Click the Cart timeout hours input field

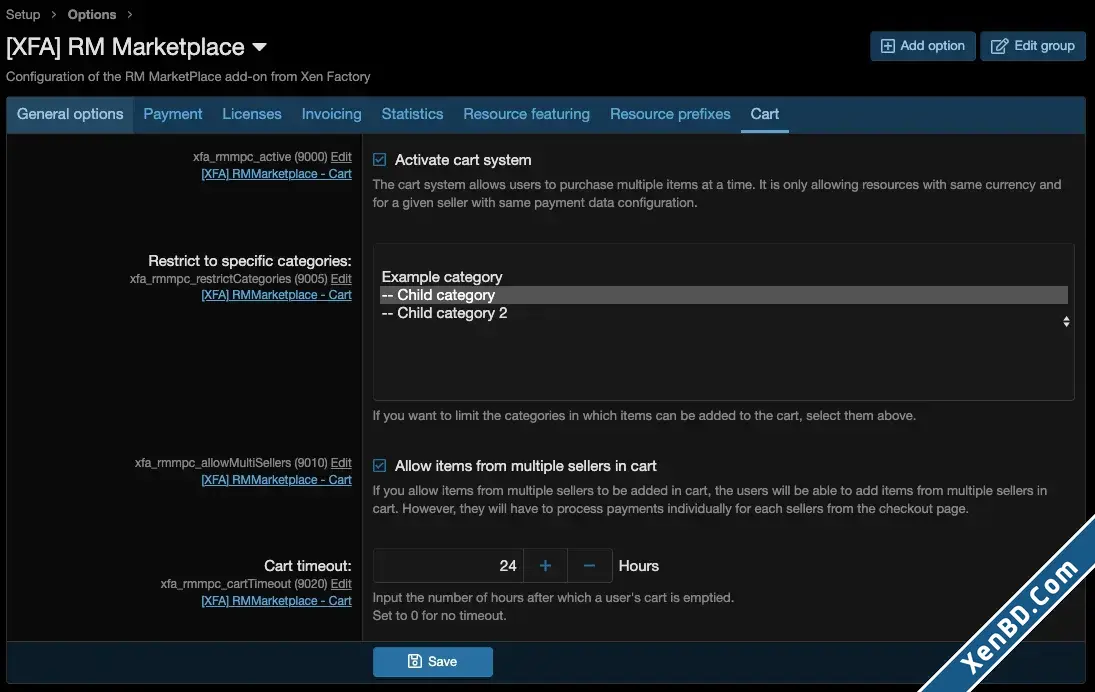tap(448, 566)
